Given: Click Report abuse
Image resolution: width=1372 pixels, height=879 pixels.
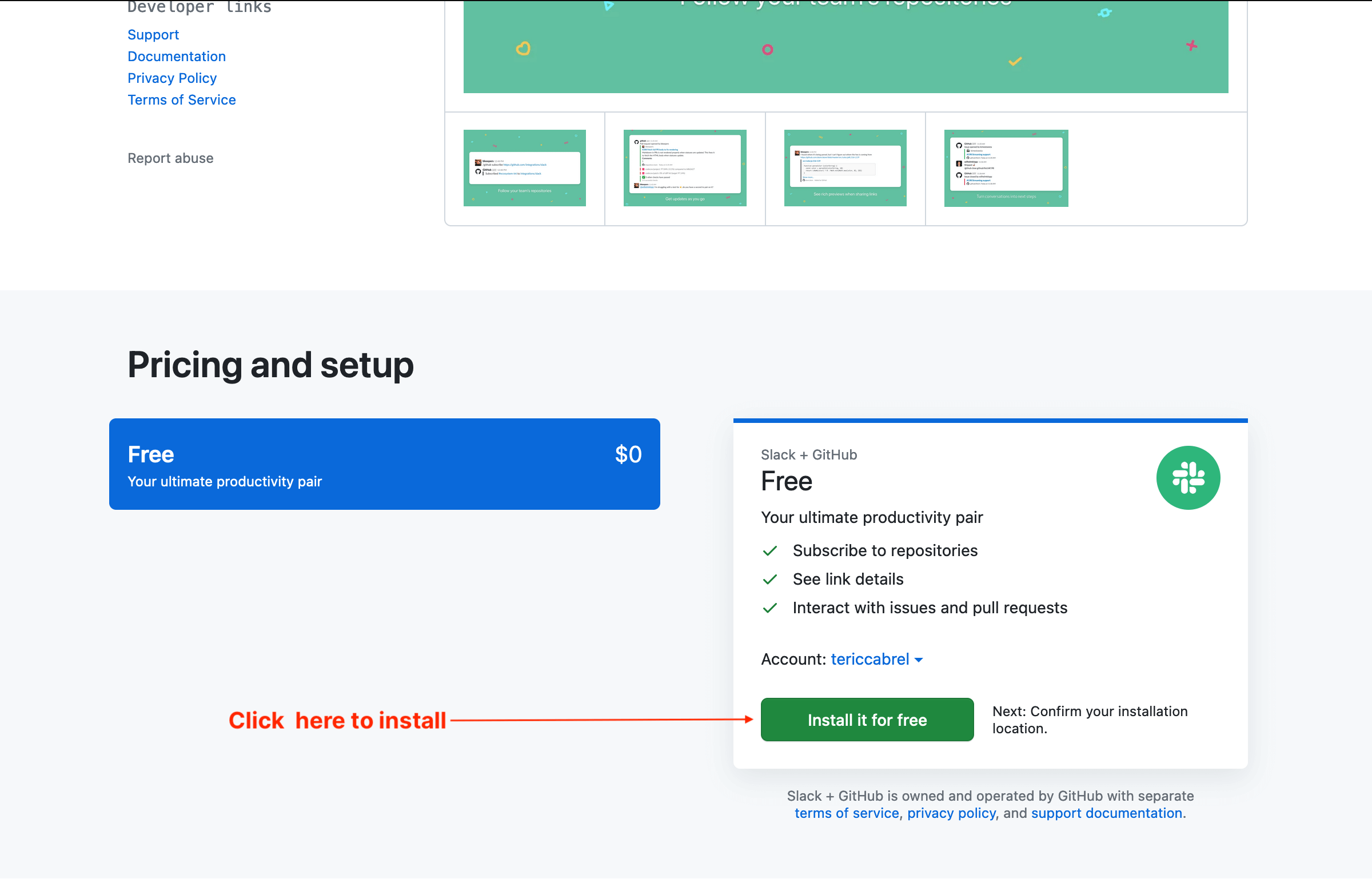Looking at the screenshot, I should click(170, 158).
